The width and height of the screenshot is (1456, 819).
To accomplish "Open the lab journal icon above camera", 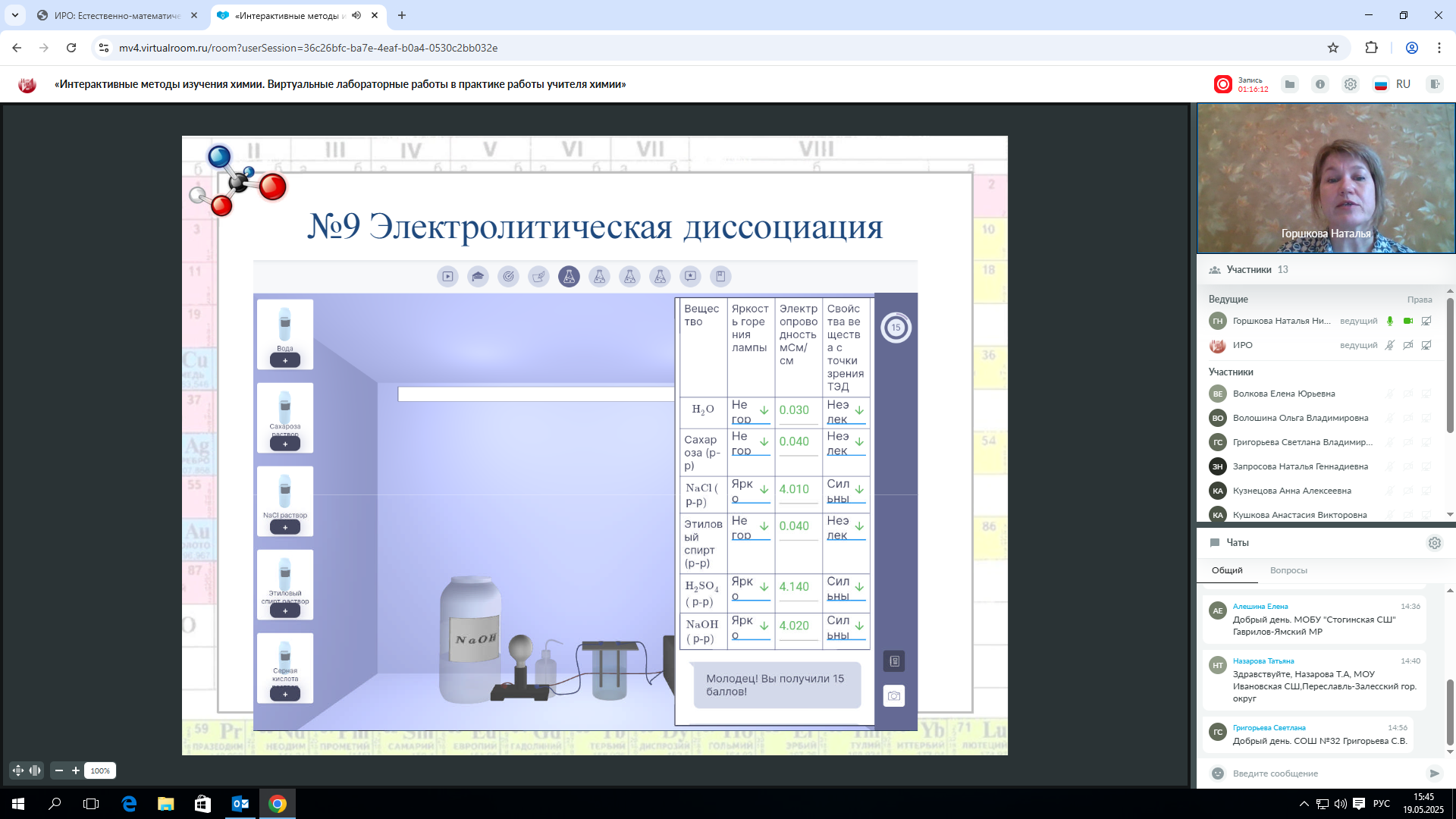I will (894, 661).
